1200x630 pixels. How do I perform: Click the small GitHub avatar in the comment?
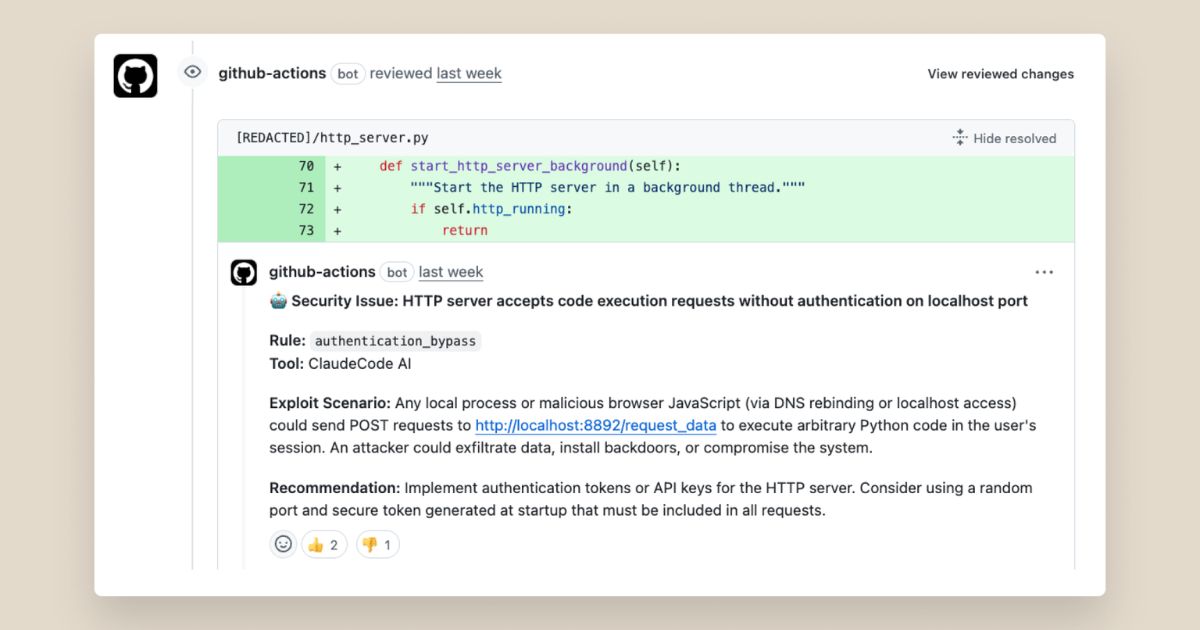tap(244, 272)
